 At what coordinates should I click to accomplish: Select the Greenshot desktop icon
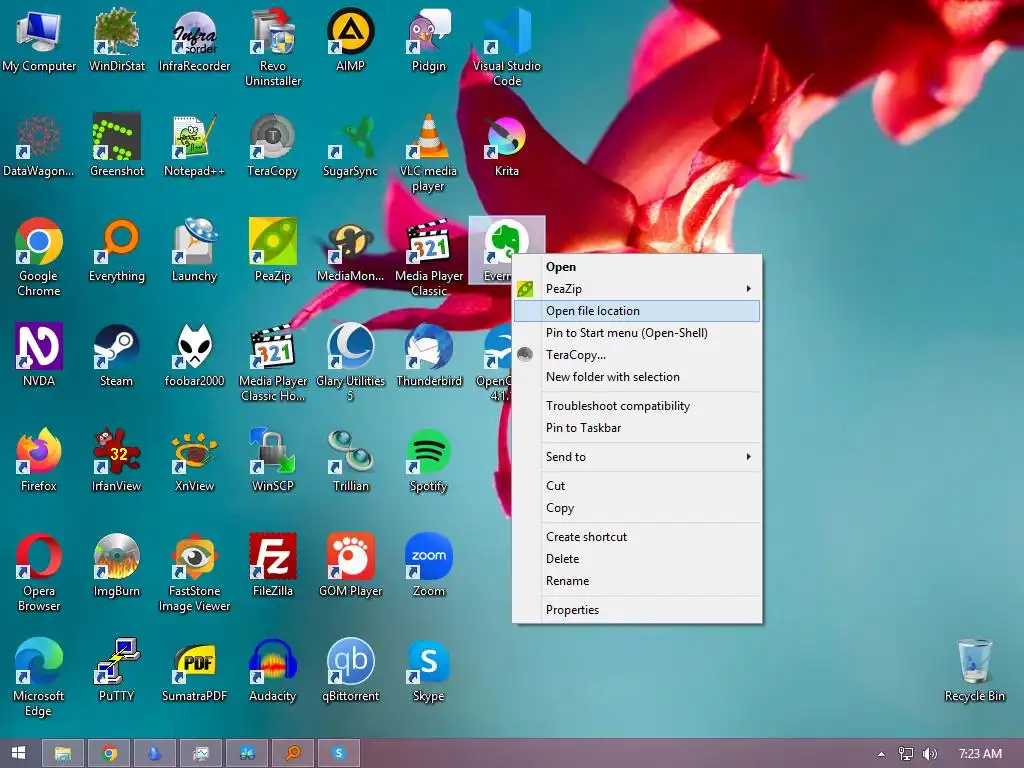click(116, 145)
